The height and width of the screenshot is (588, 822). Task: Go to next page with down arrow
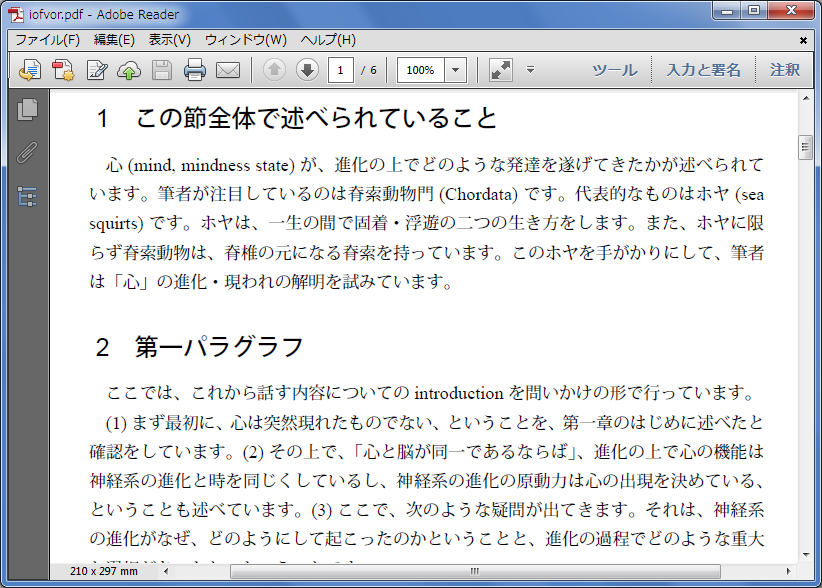click(307, 70)
